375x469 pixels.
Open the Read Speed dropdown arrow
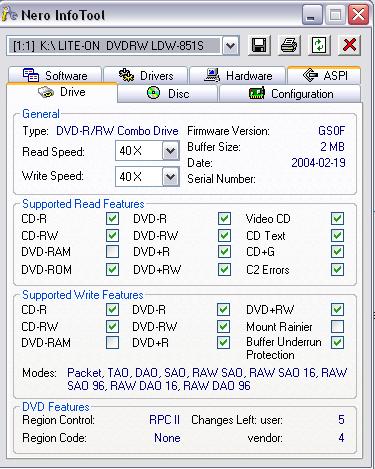tap(171, 151)
